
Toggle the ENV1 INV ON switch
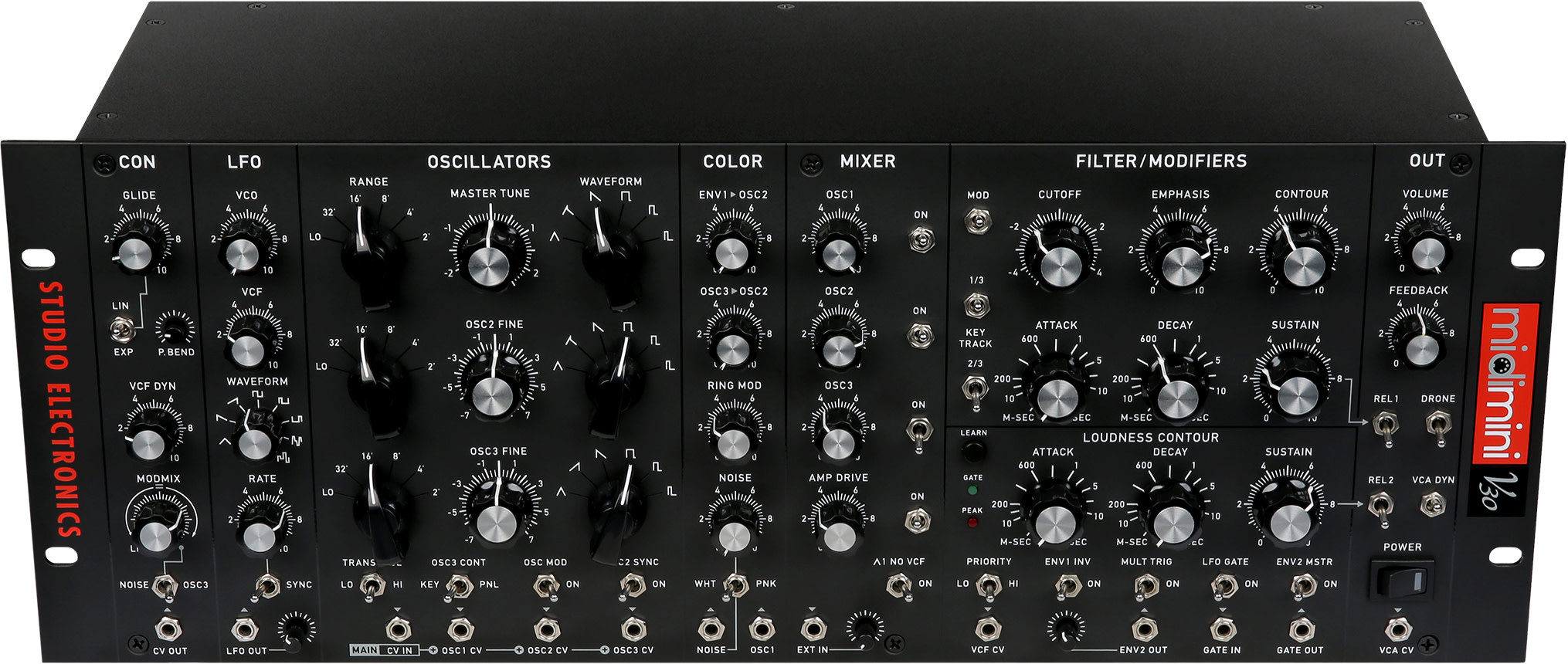coord(1067,587)
